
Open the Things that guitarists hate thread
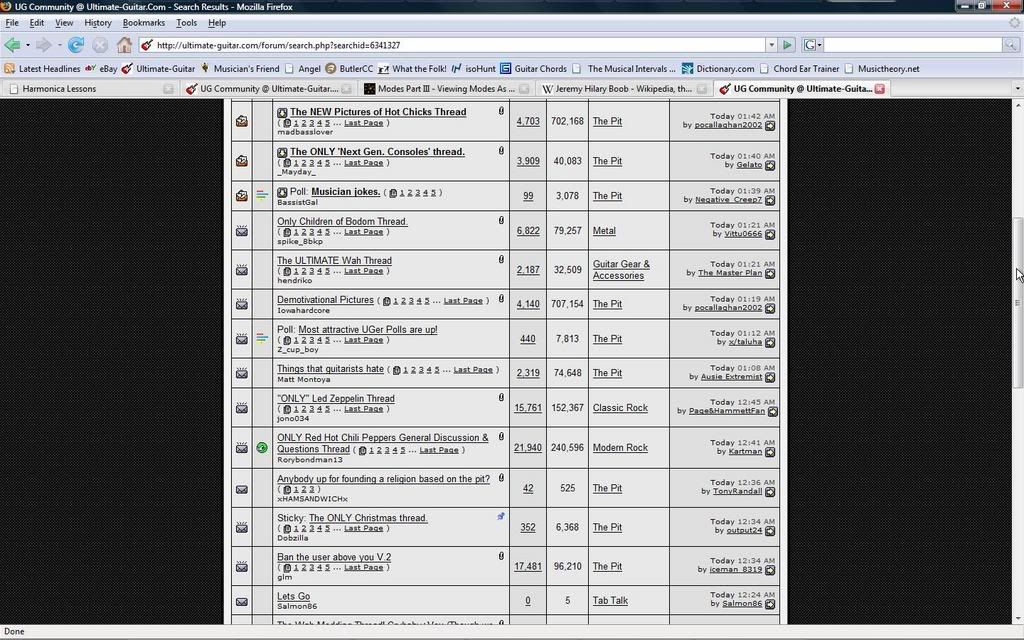click(330, 369)
